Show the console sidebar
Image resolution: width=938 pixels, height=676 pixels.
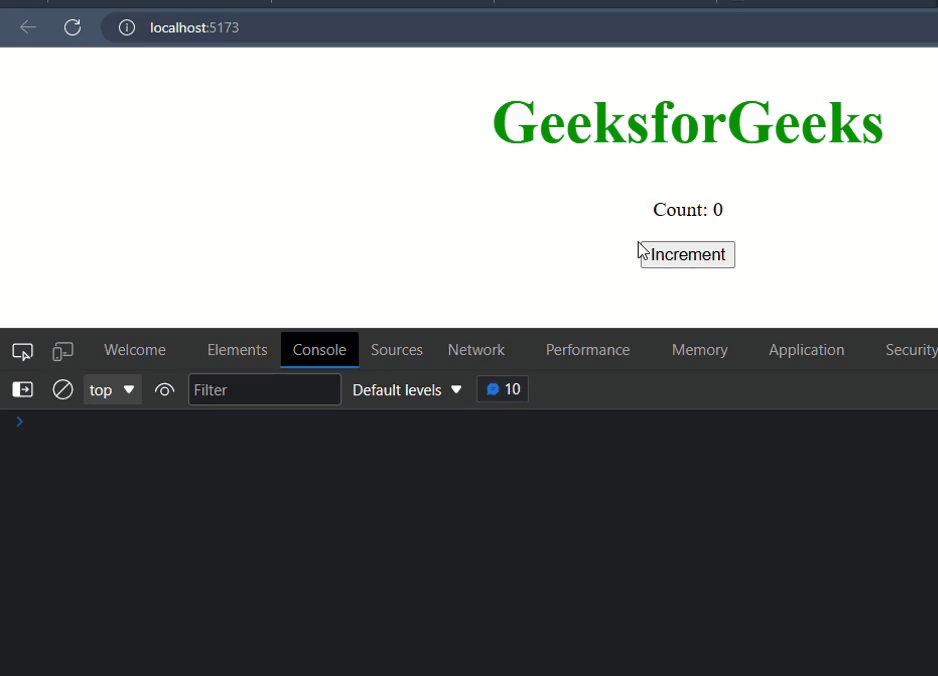coord(23,390)
